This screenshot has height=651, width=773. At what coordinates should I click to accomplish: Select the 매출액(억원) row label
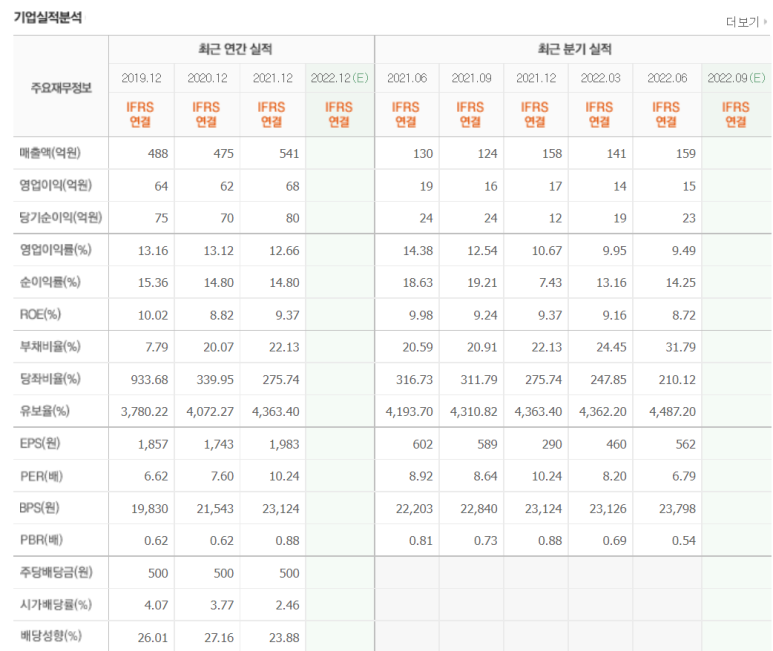(x=50, y=153)
